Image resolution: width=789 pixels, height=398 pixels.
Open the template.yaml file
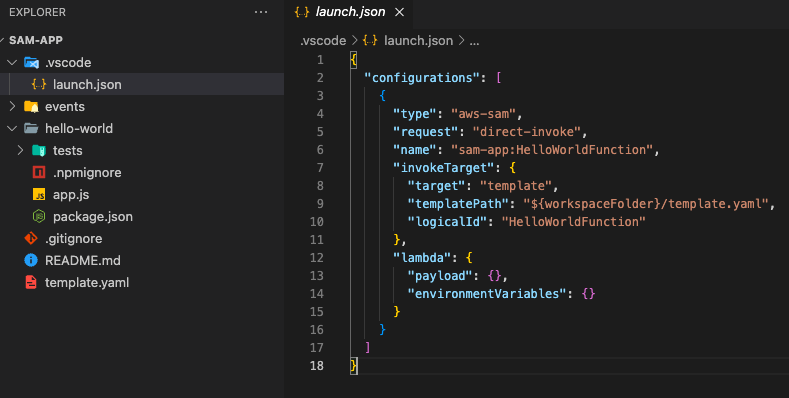pyautogui.click(x=87, y=283)
